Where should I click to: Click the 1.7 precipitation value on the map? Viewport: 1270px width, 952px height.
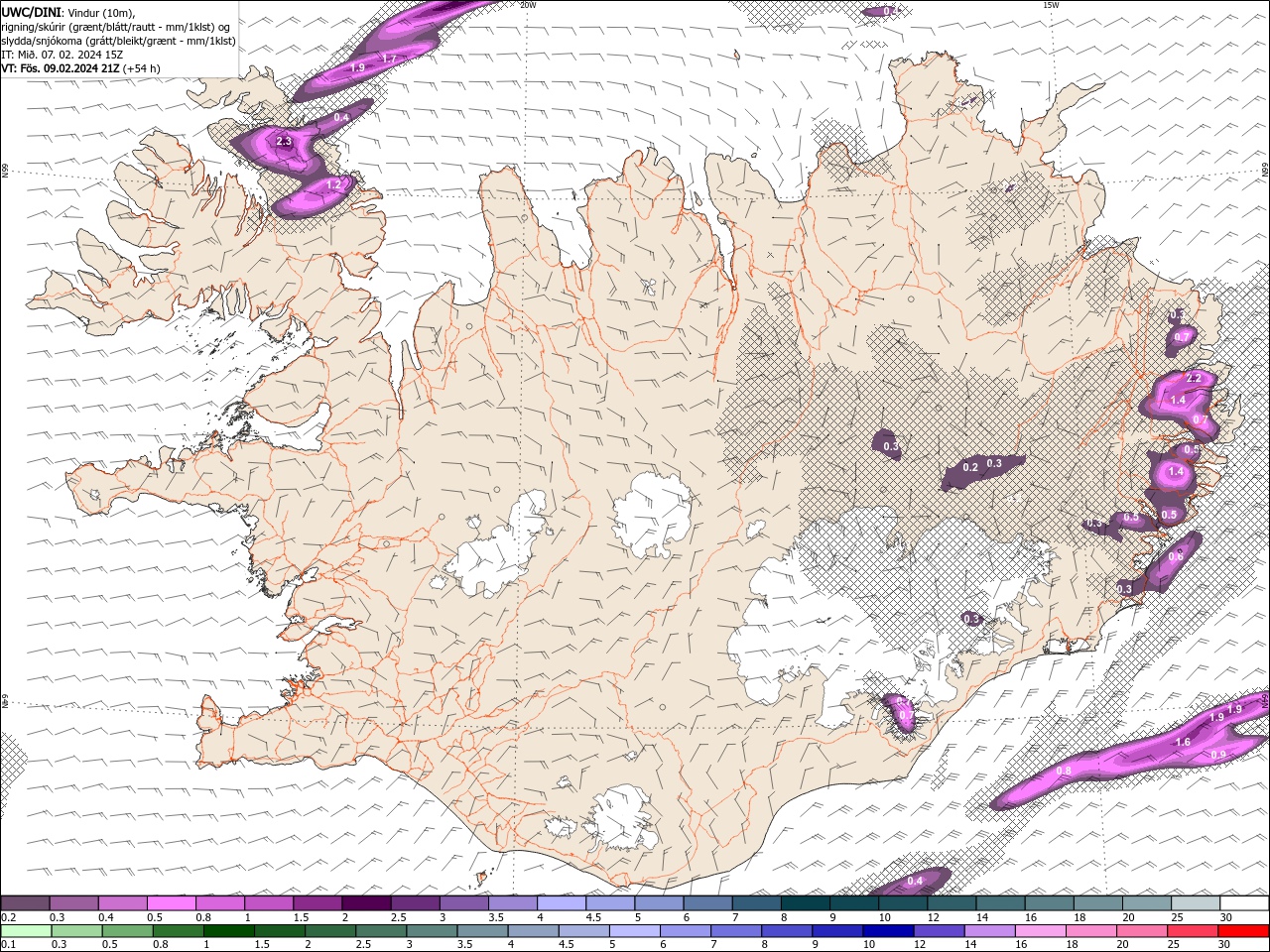[x=389, y=59]
